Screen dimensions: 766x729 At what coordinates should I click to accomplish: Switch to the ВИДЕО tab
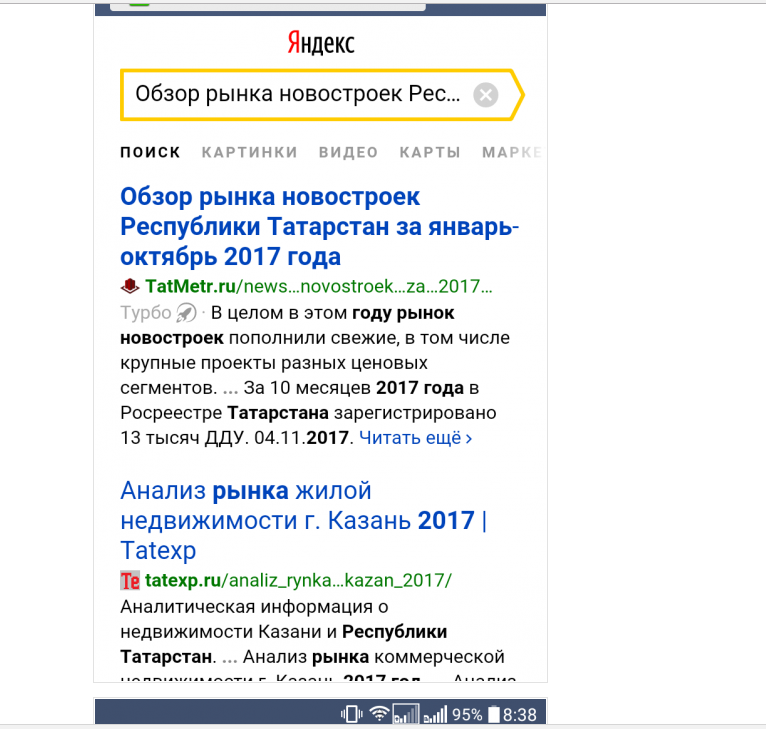[x=348, y=152]
